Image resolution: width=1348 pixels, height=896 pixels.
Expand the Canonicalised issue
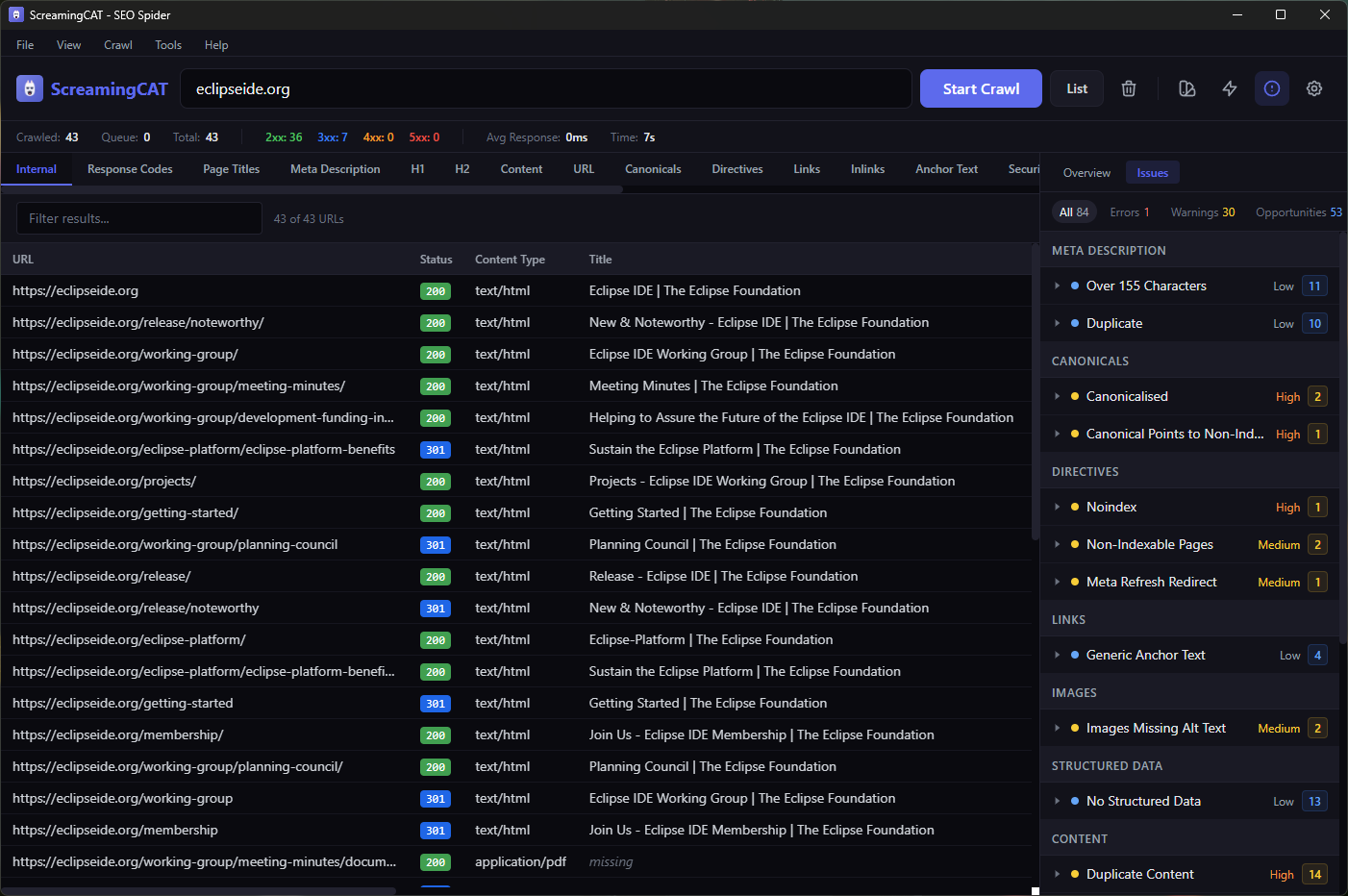coord(1057,396)
